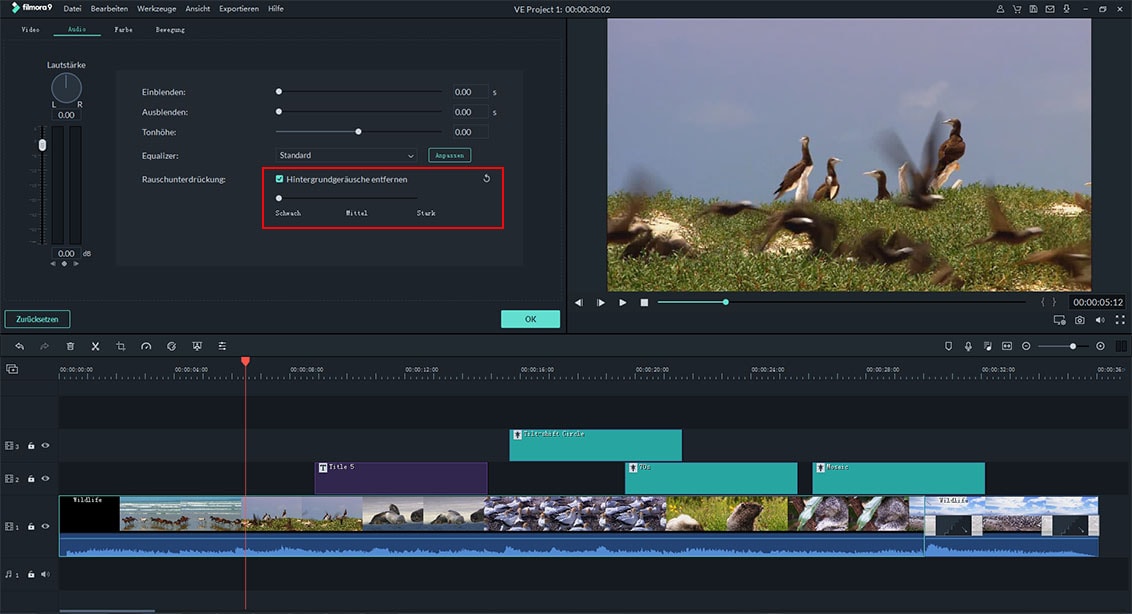The width and height of the screenshot is (1132, 614).
Task: Open the Exportieren menu
Action: [x=239, y=9]
